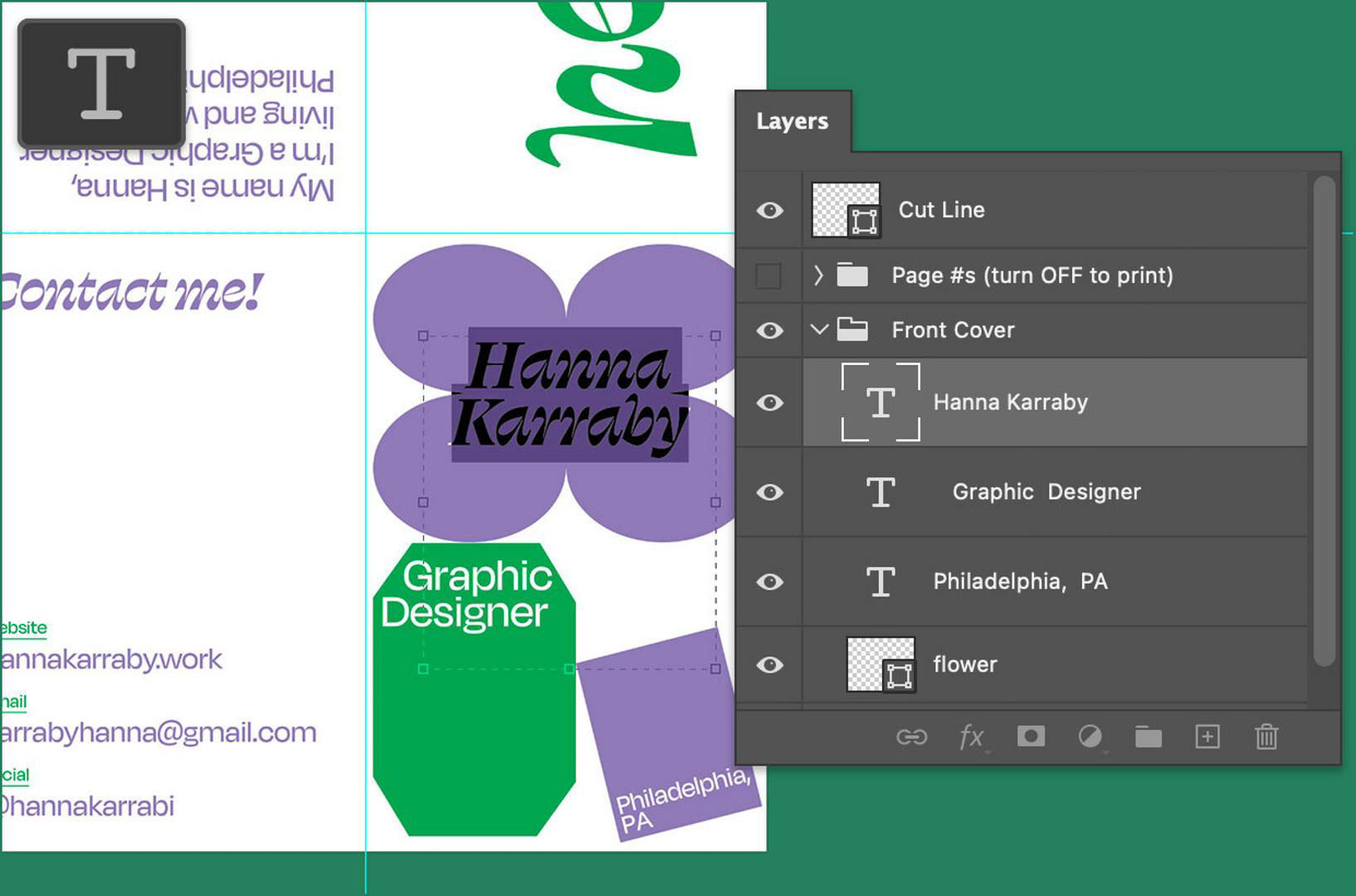Screen dimensions: 1356x896
Task: Switch to the Layers panel tab
Action: [791, 121]
